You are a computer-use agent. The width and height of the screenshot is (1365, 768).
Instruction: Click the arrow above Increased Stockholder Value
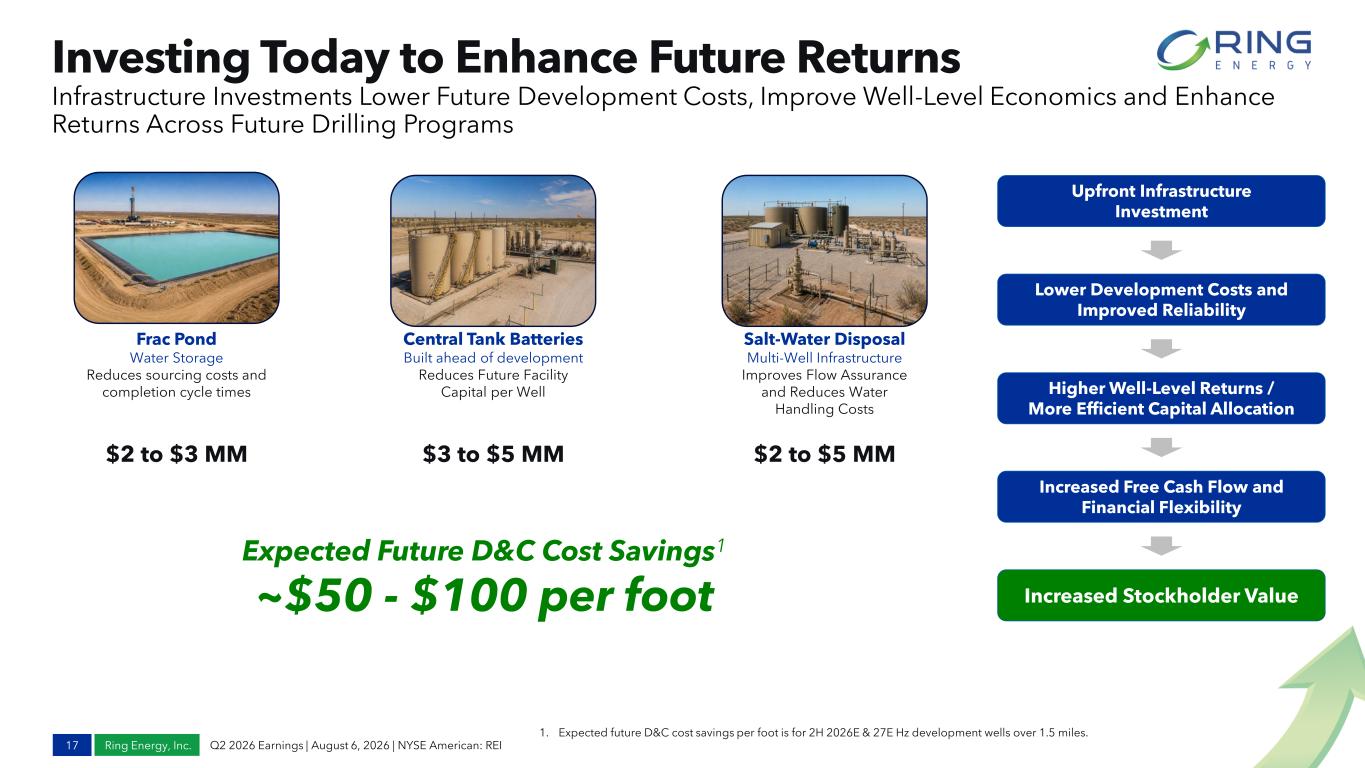tap(1161, 546)
